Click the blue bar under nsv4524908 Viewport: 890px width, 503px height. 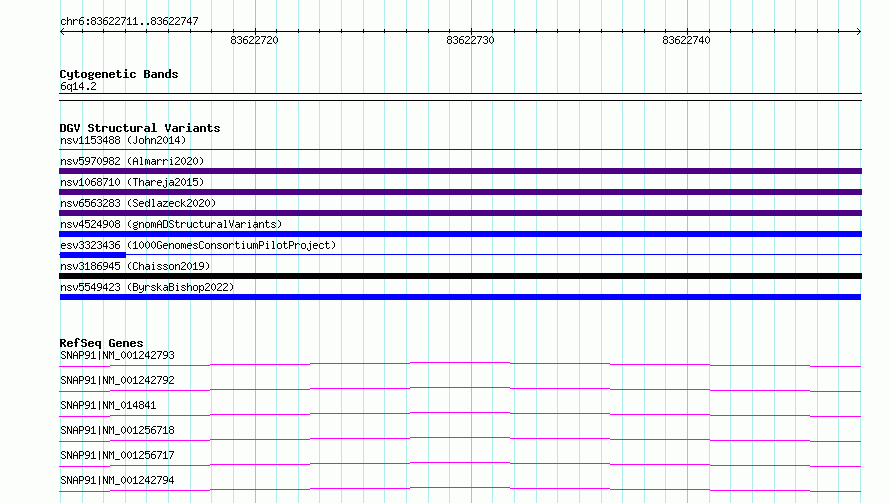[x=460, y=234]
